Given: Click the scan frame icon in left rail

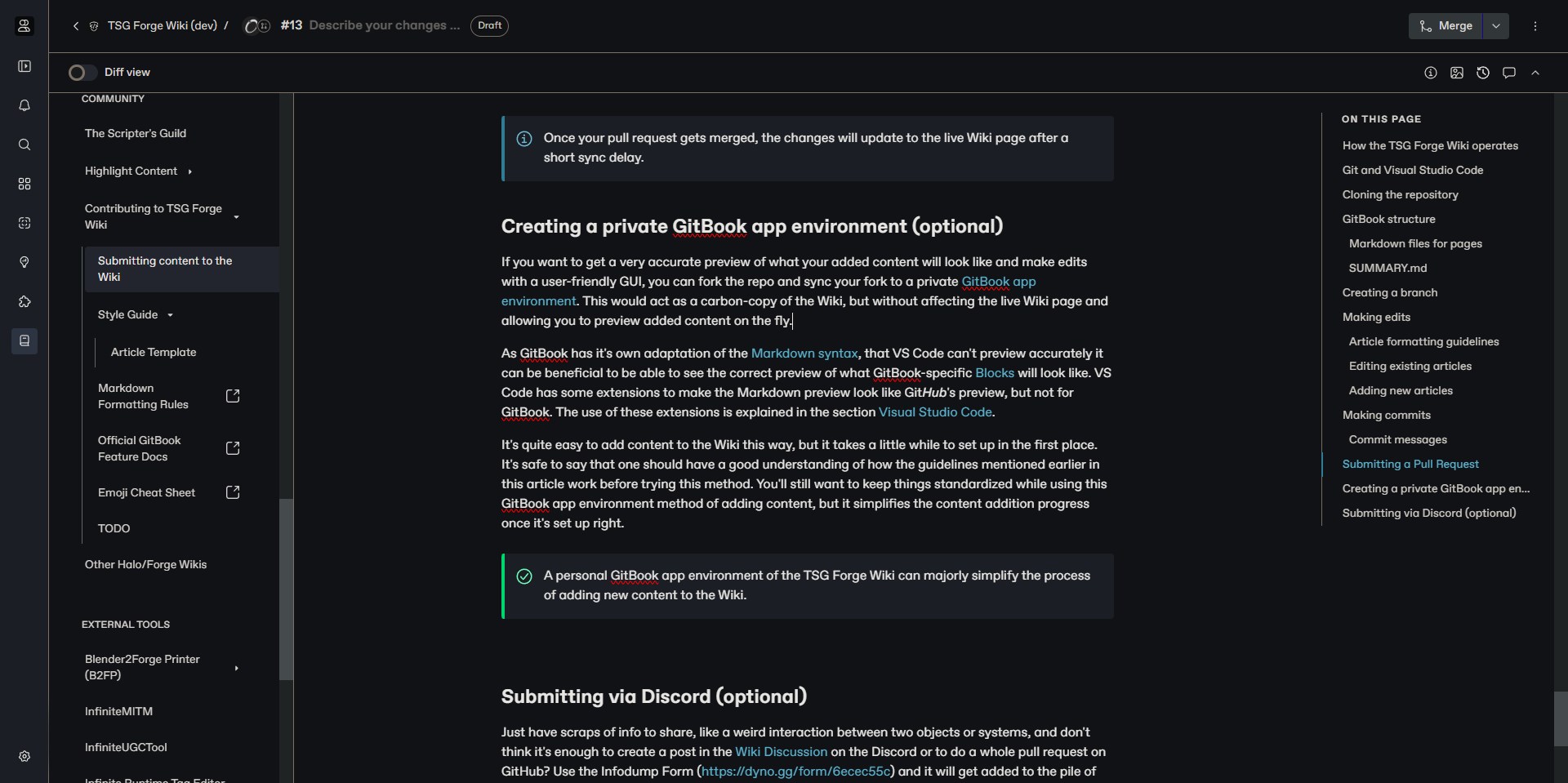Looking at the screenshot, I should coord(24,223).
